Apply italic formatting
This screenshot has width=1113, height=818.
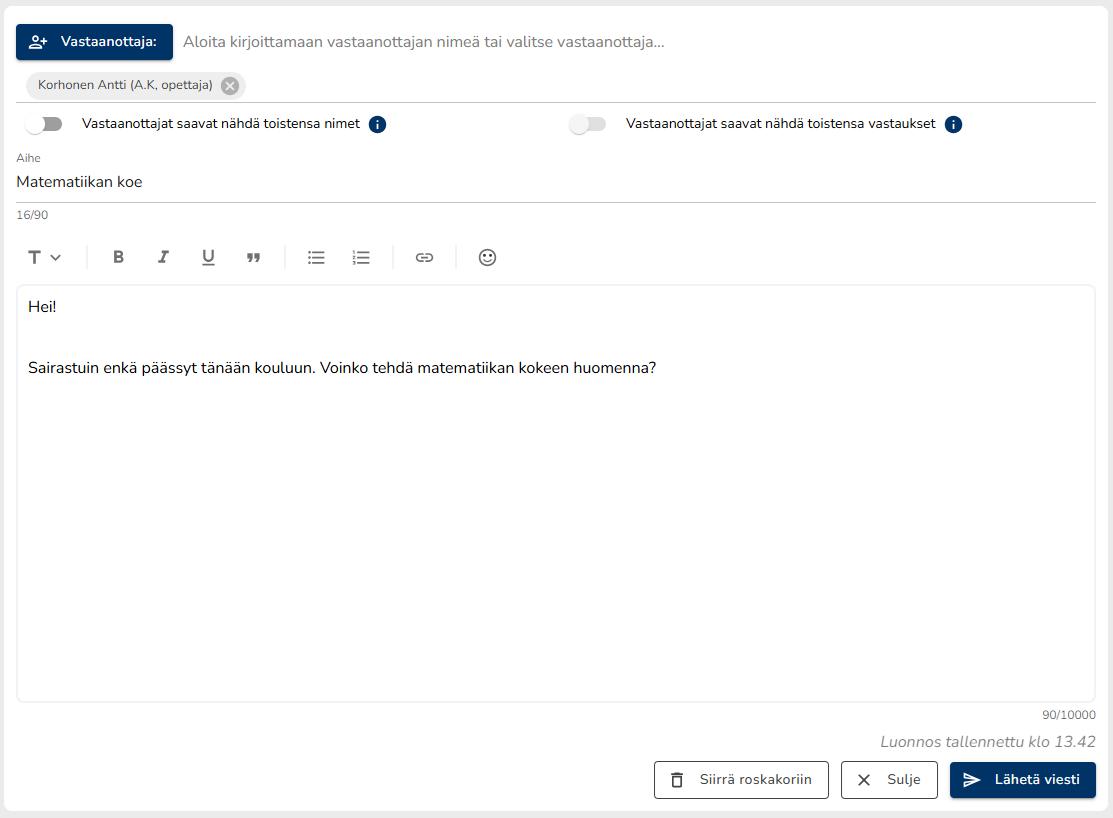click(x=163, y=257)
